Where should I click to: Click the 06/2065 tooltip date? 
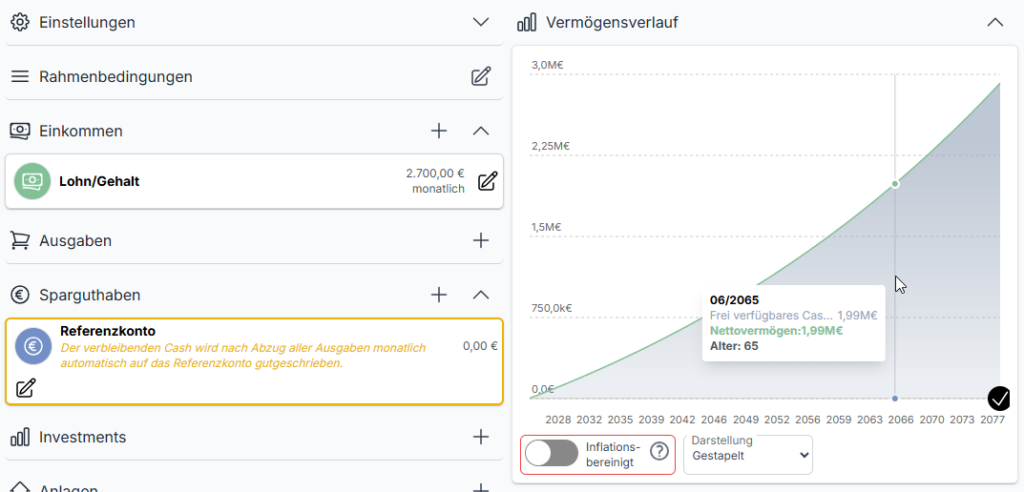click(x=735, y=300)
